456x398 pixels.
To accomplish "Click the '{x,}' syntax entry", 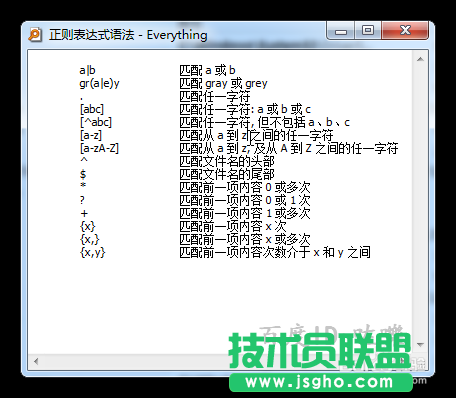I will point(90,239).
